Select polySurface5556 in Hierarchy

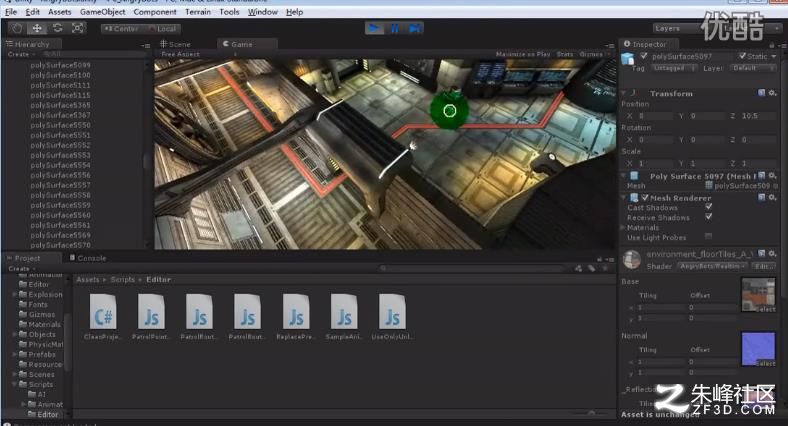(x=60, y=175)
